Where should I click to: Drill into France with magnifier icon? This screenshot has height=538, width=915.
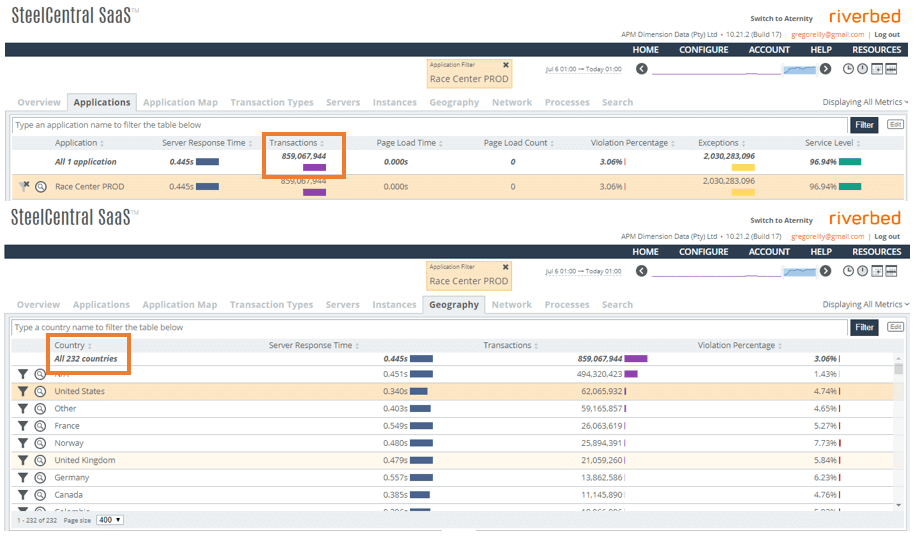(40, 425)
